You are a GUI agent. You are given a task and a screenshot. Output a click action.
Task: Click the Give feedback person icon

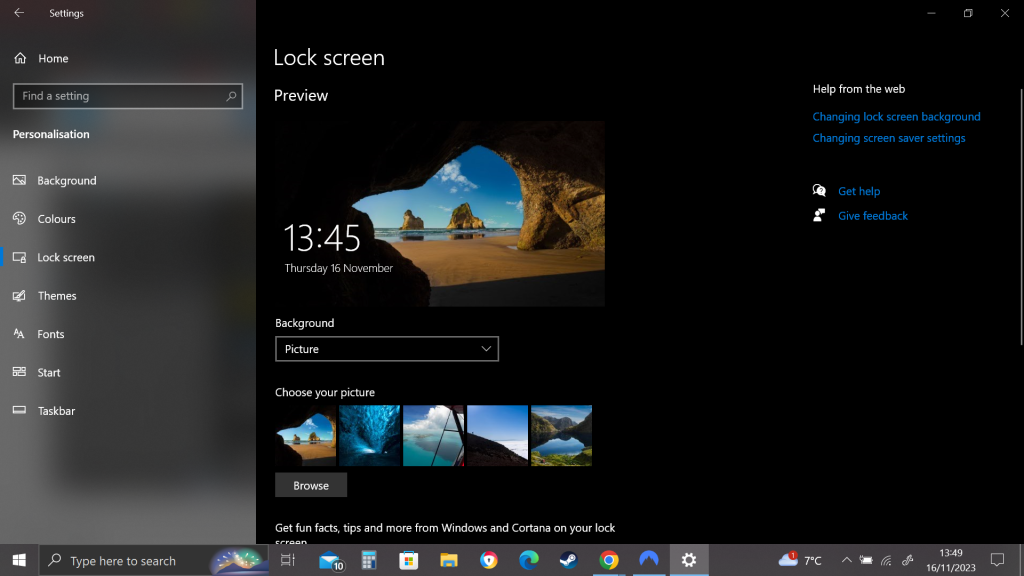point(820,215)
